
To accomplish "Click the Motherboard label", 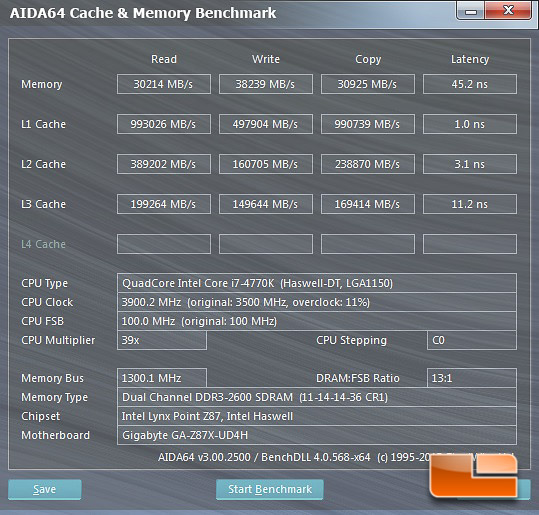I will point(55,435).
